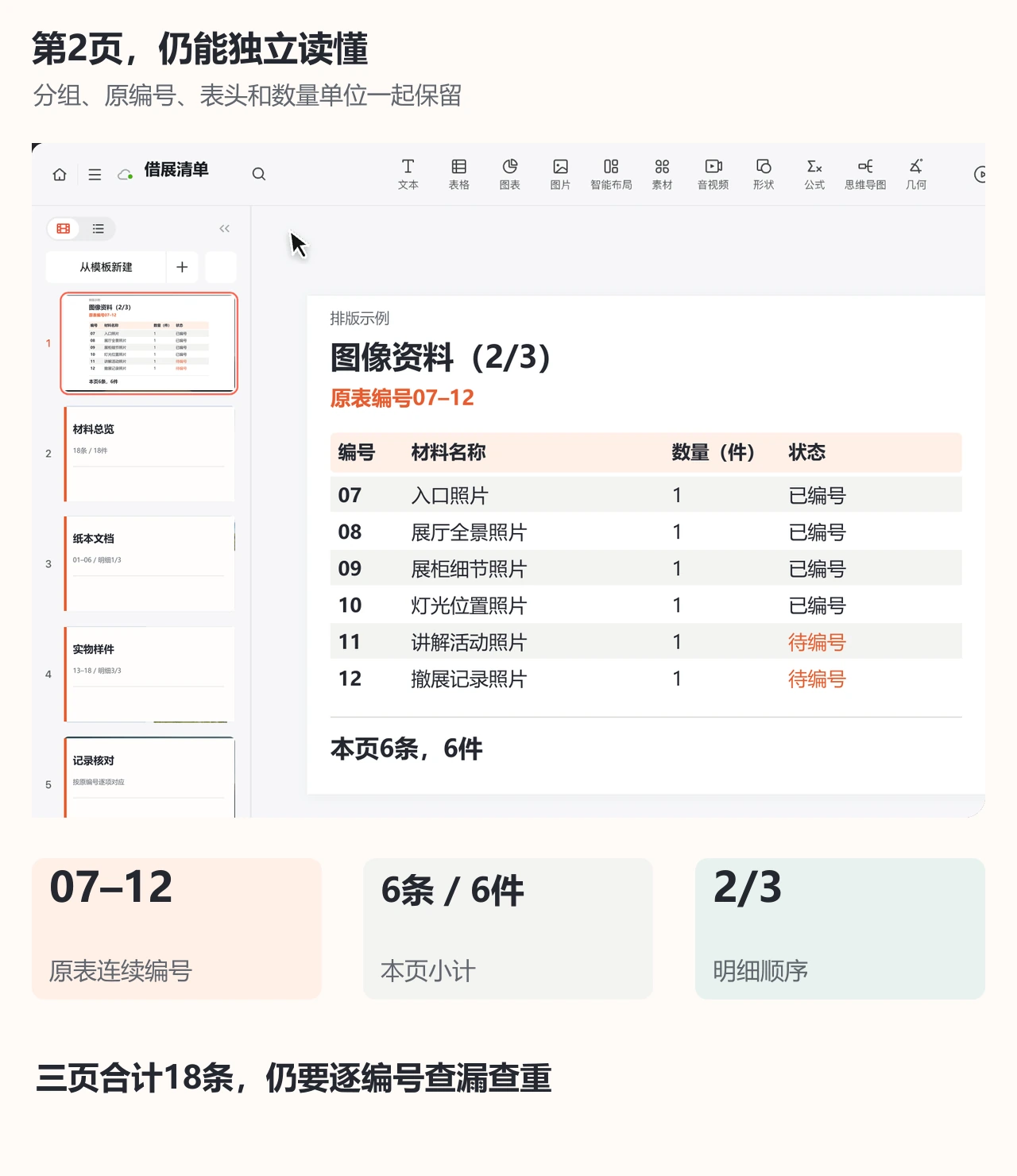Screen dimensions: 1017x1176
Task: Switch sidebar to thumbnail view
Action: point(64,229)
